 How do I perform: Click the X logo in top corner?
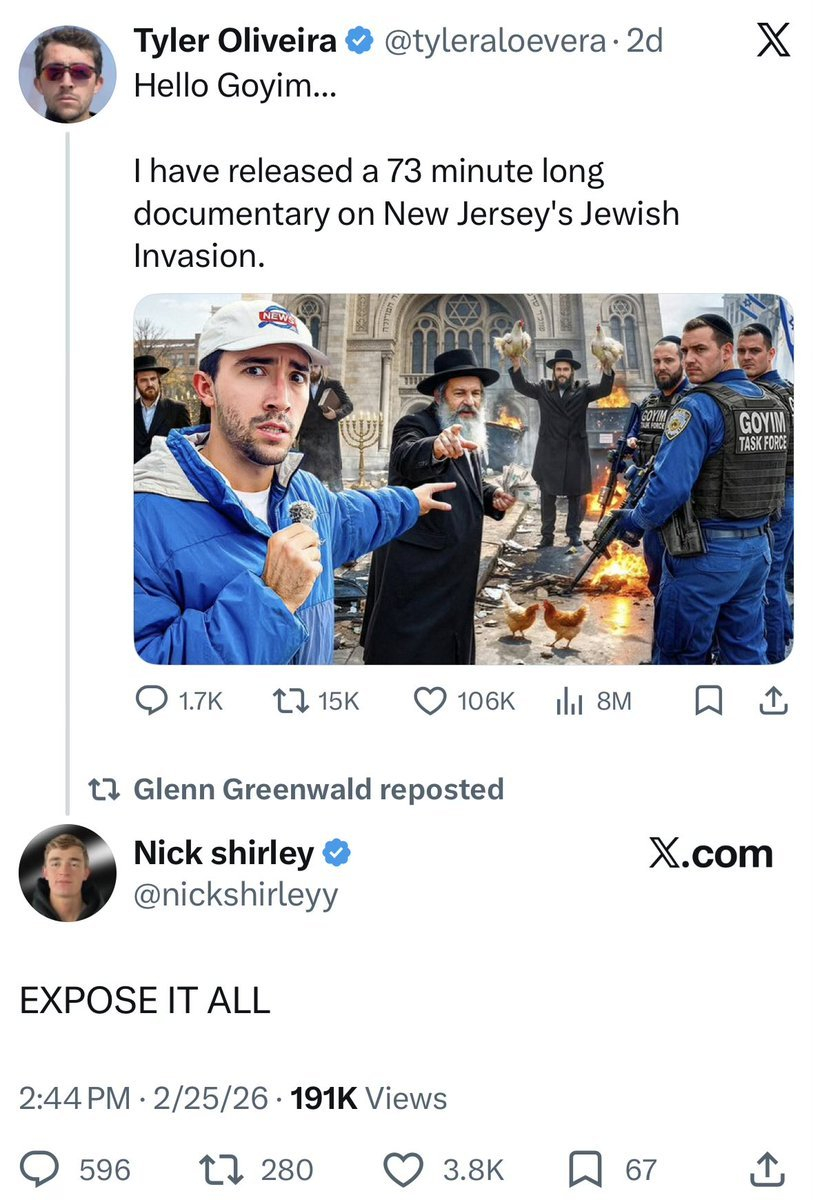(x=769, y=39)
